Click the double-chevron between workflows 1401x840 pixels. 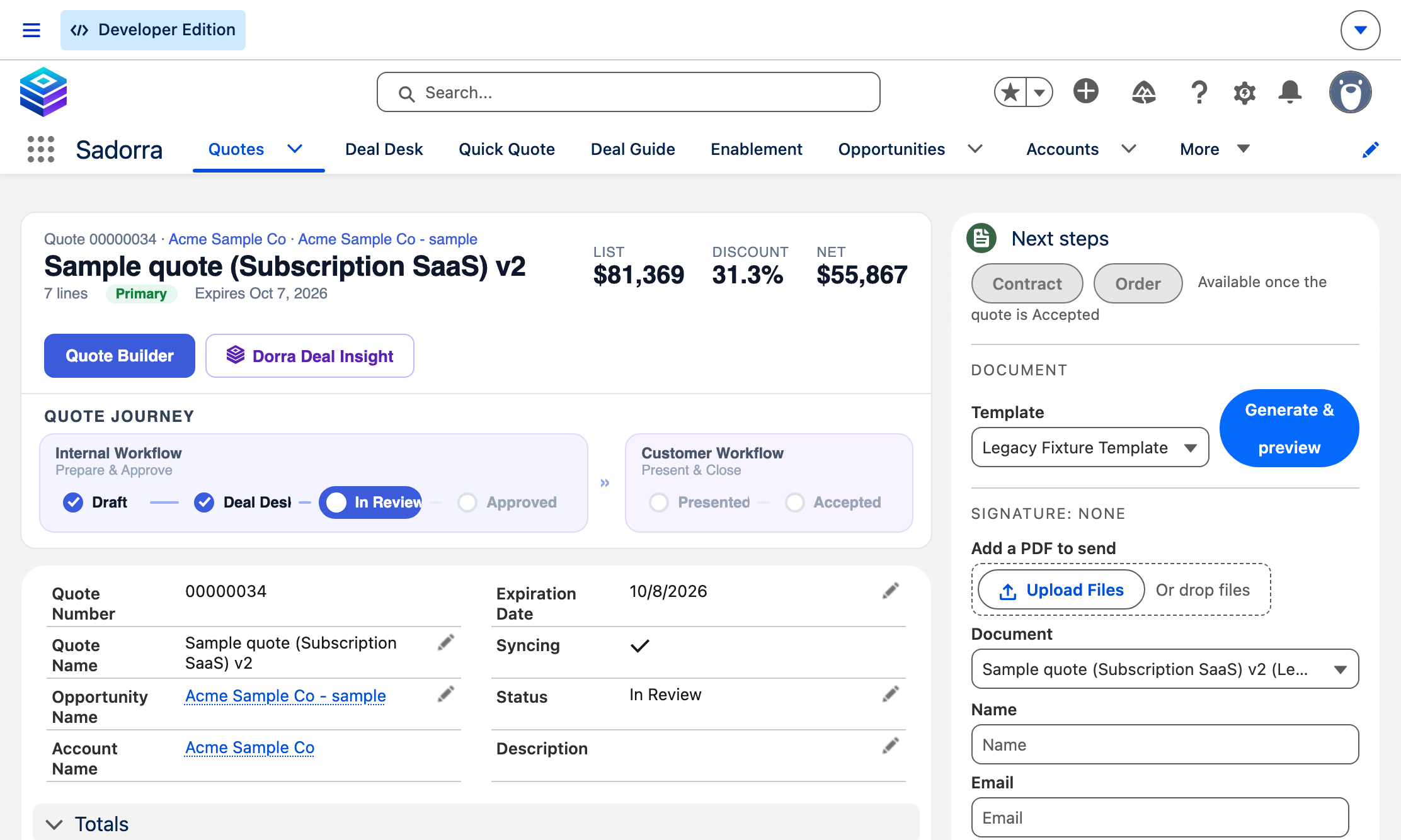(x=605, y=483)
